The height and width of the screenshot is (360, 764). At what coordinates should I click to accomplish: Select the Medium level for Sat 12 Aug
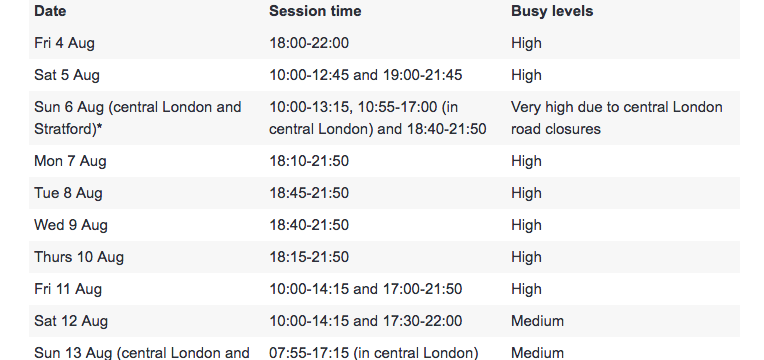tap(537, 321)
